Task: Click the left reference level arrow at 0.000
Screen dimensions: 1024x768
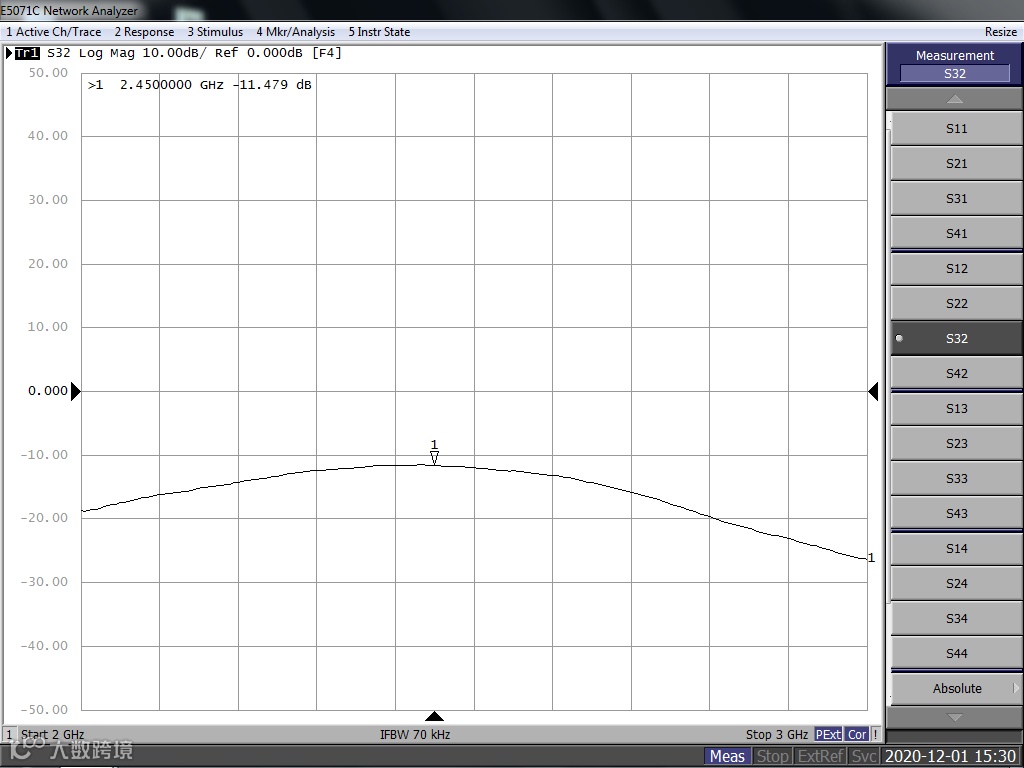Action: (76, 391)
